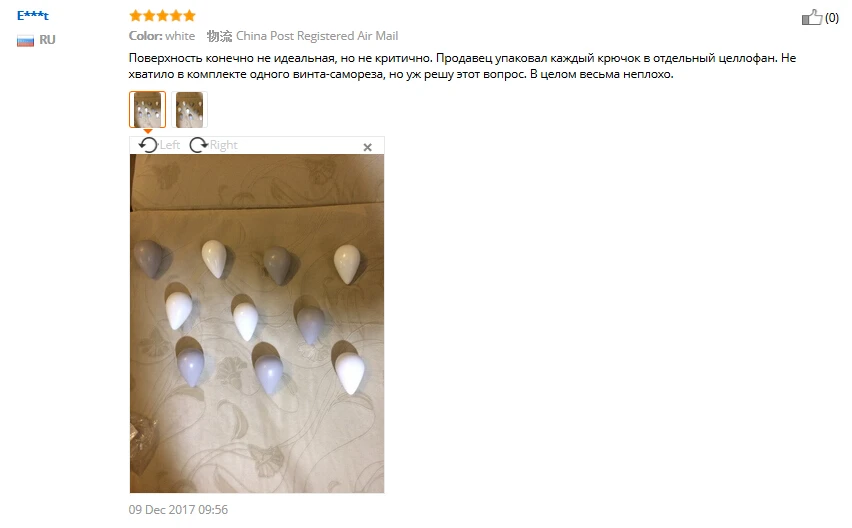Open the second review photo thumbnail
852x528 pixels.
[189, 109]
